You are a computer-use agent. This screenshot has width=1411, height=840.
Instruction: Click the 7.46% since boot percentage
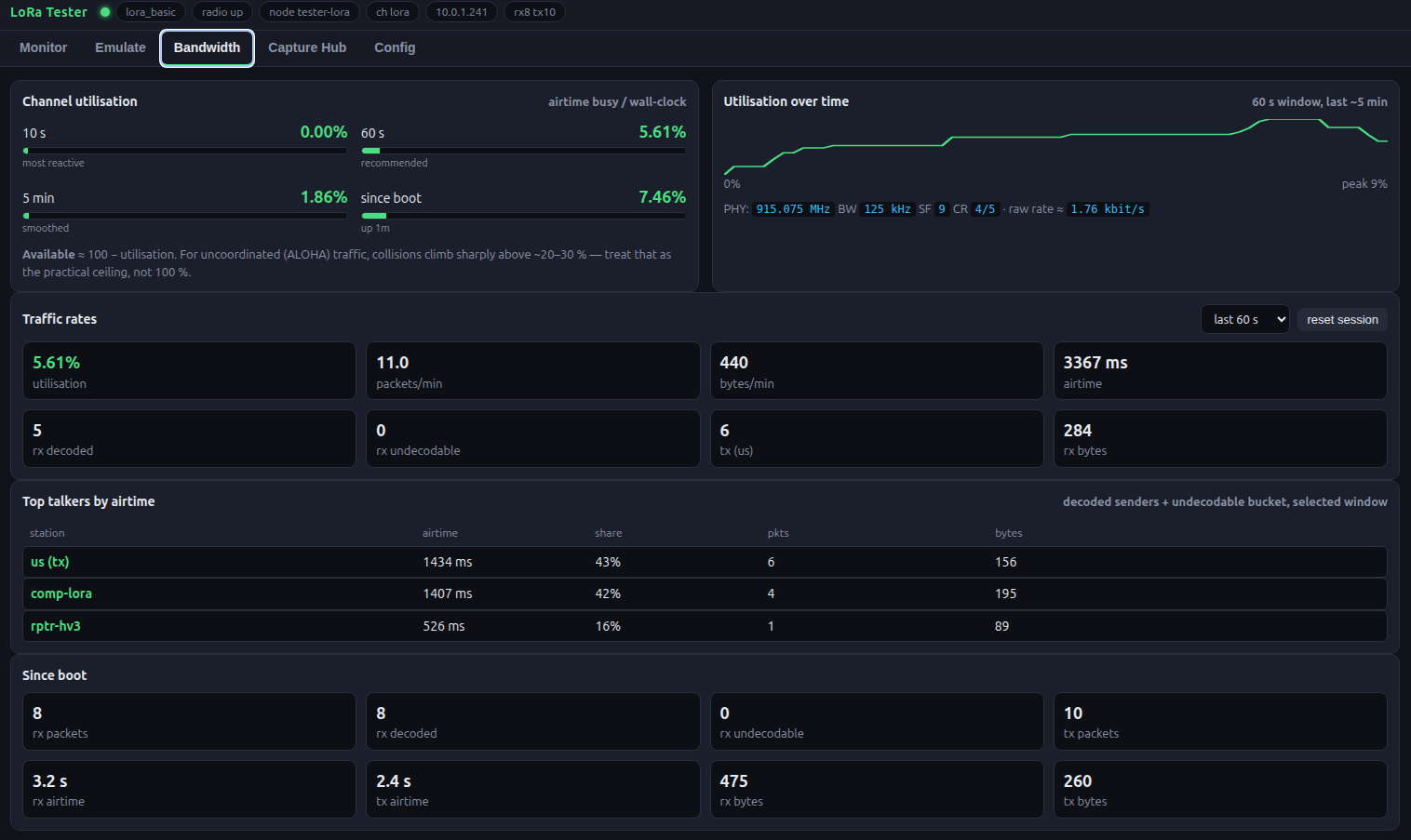click(662, 197)
